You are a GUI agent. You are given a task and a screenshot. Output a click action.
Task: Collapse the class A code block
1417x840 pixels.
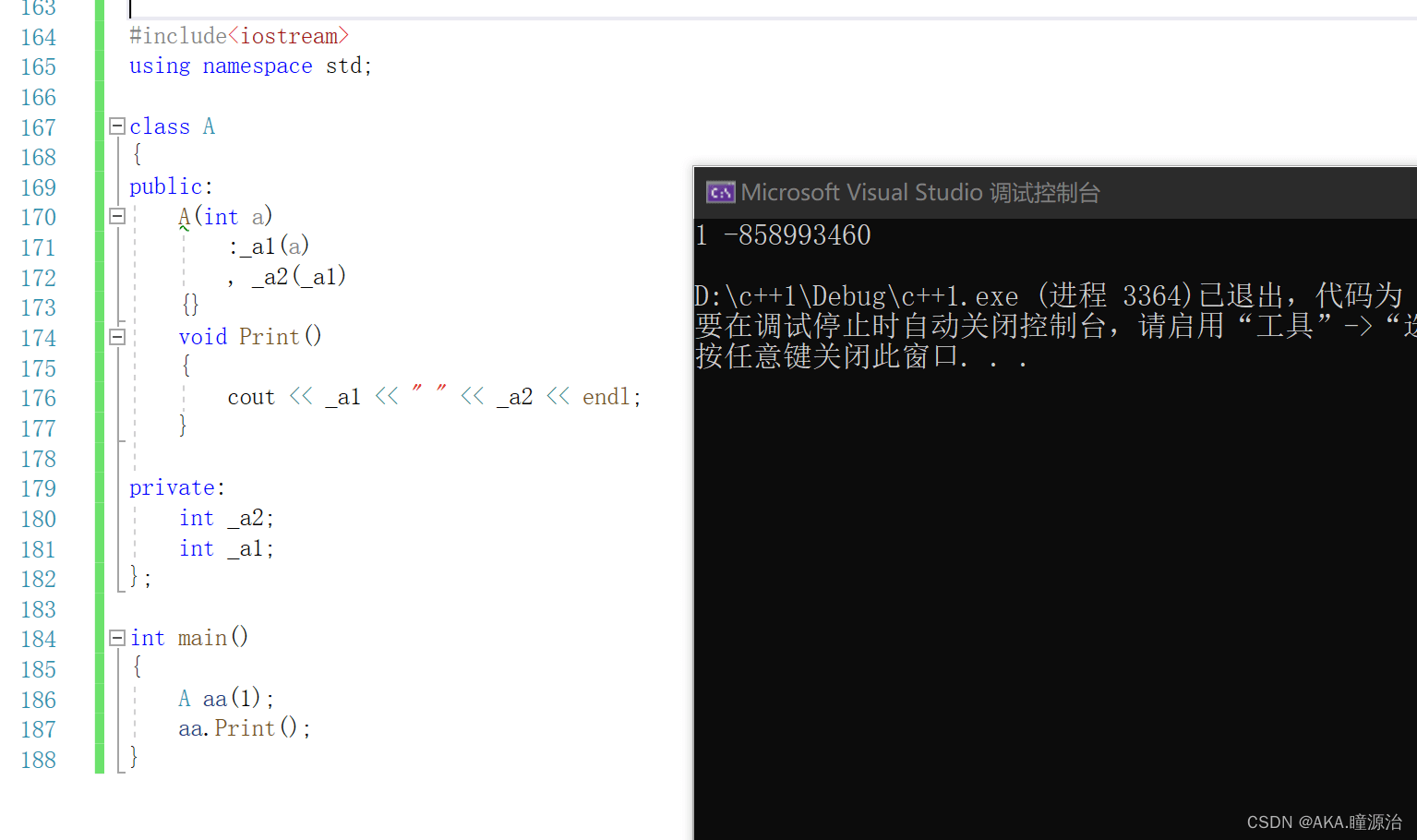[116, 126]
